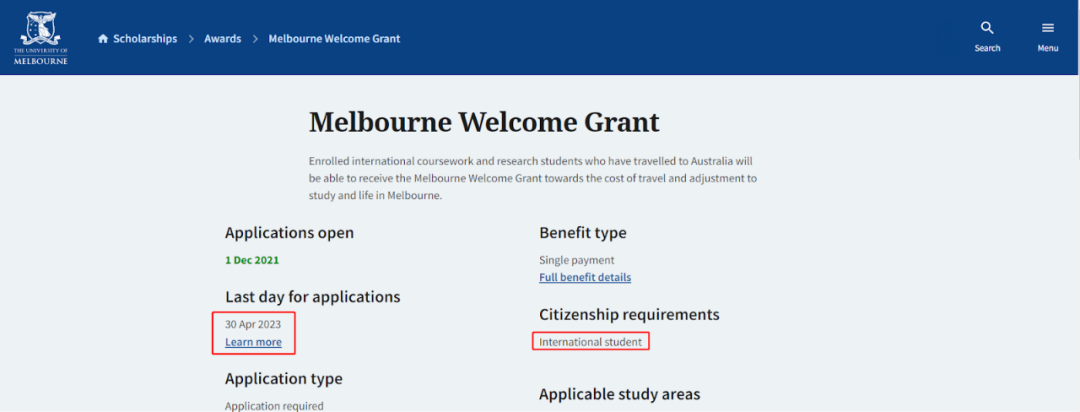This screenshot has width=1080, height=412.
Task: Click the Application type heading
Action: click(x=283, y=379)
